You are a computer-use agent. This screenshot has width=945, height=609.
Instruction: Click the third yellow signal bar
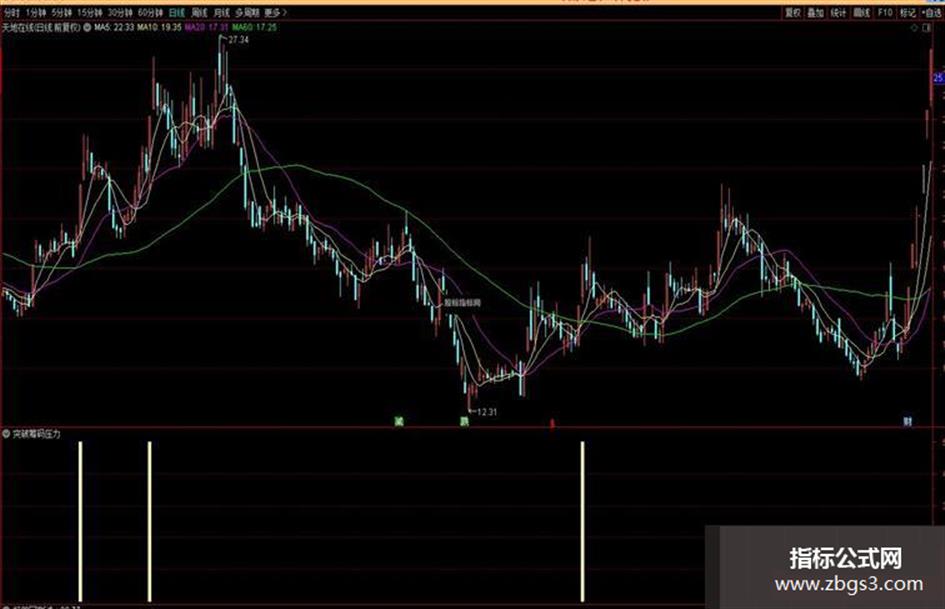[582, 522]
